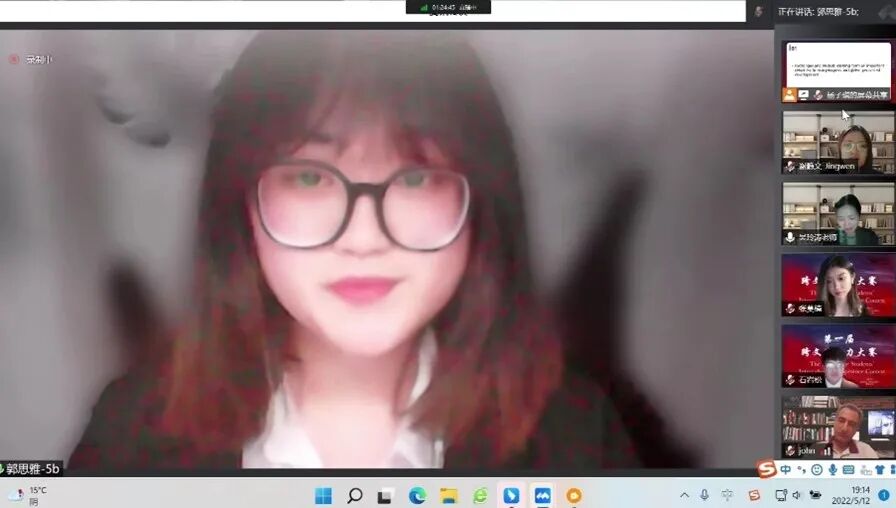Open the green Internet Explorer-style browser icon
The height and width of the screenshot is (508, 896).
pos(480,495)
